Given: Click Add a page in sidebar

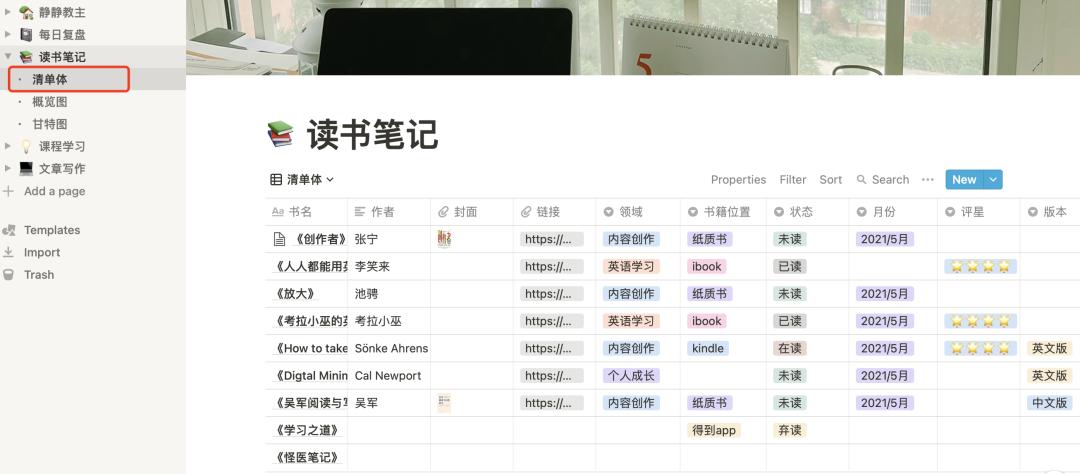Looking at the screenshot, I should point(54,191).
